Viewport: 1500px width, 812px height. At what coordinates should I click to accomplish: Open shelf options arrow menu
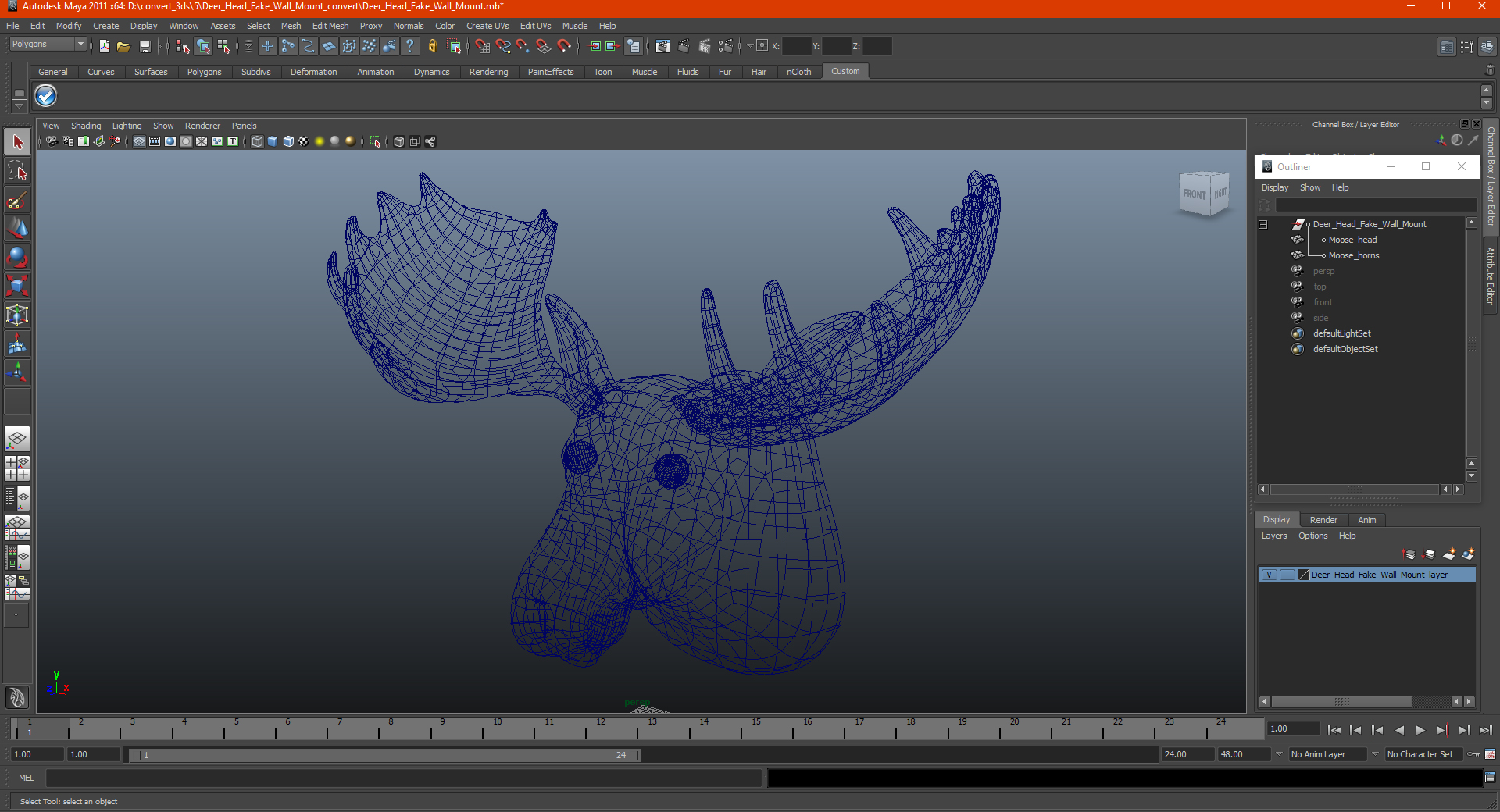tap(20, 105)
